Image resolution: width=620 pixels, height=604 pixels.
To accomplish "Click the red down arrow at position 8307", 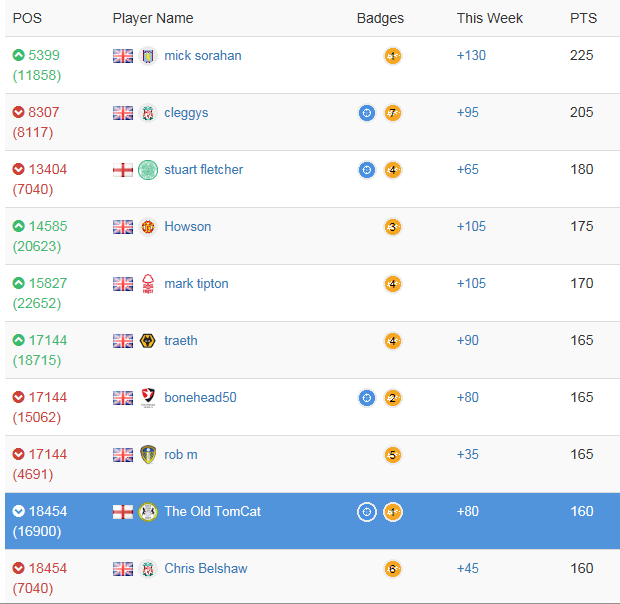I will (19, 113).
